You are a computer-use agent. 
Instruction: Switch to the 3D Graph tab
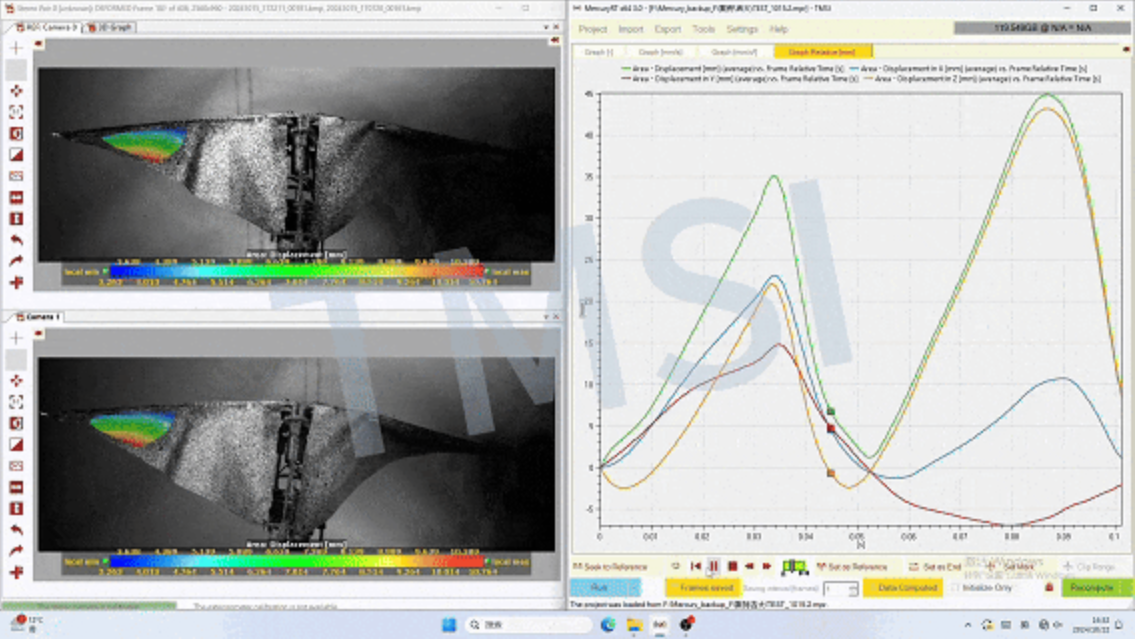click(110, 27)
